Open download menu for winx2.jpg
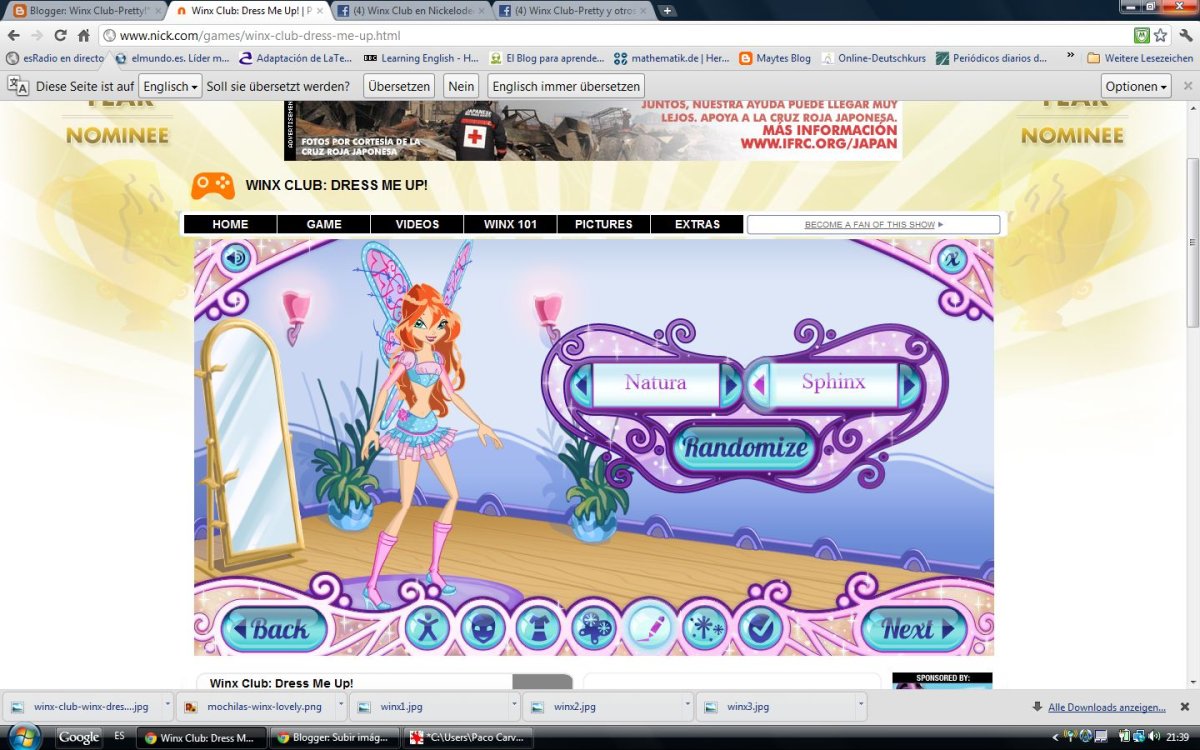 689,706
